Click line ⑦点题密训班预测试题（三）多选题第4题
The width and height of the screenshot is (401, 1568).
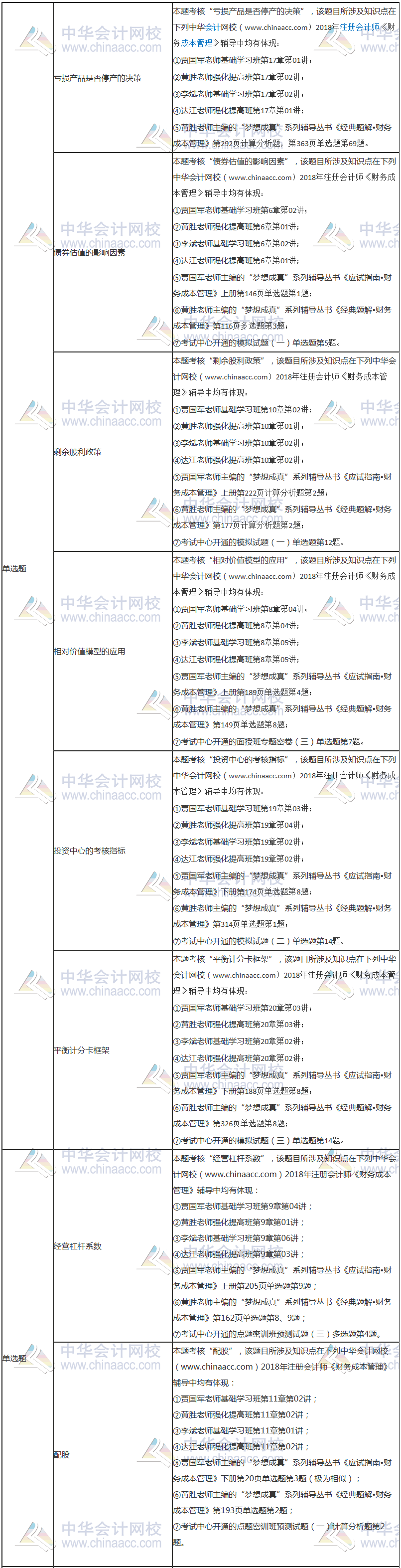[x=278, y=1334]
